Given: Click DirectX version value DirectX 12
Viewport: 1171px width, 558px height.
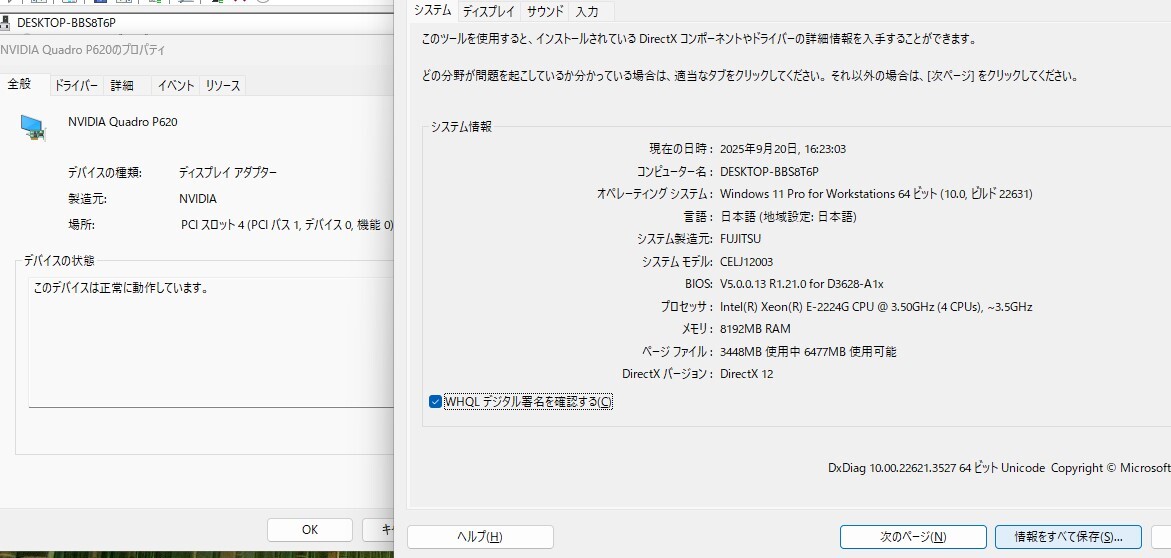Looking at the screenshot, I should (746, 373).
